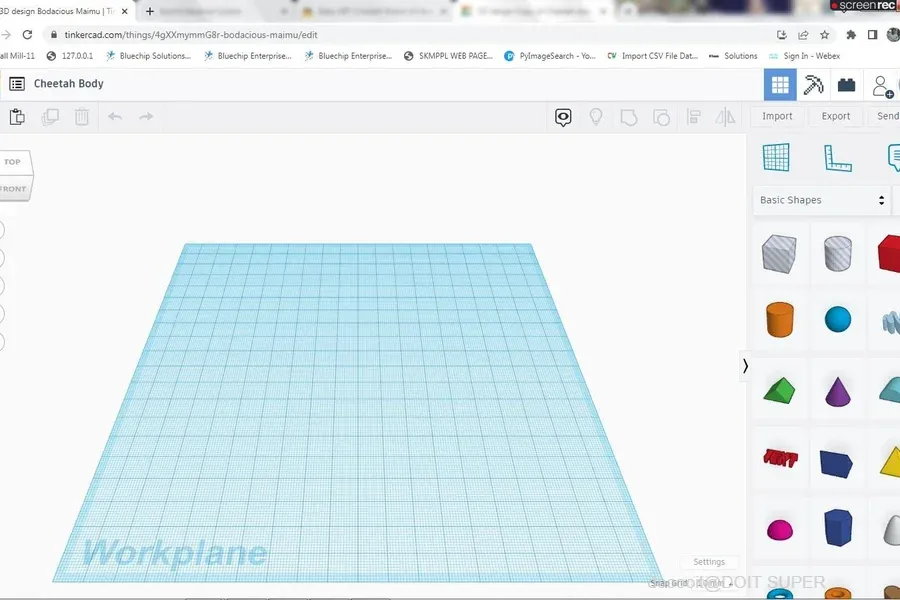The image size is (900, 600).
Task: Click the Ungroup shapes icon
Action: coord(661,117)
